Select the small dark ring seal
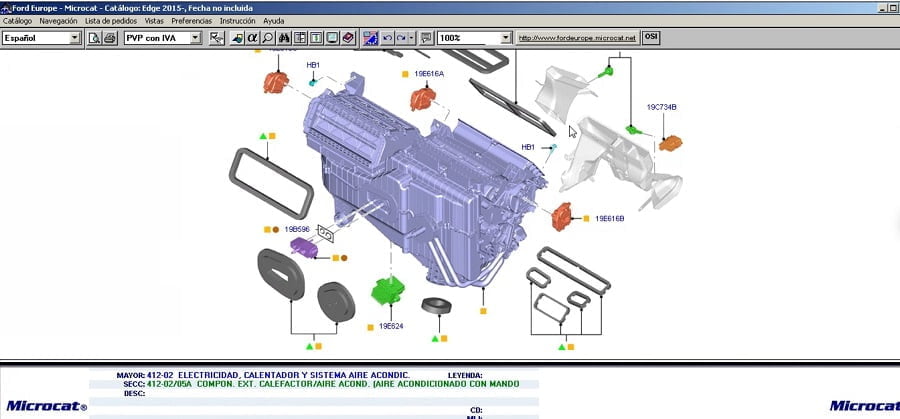 (x=438, y=305)
